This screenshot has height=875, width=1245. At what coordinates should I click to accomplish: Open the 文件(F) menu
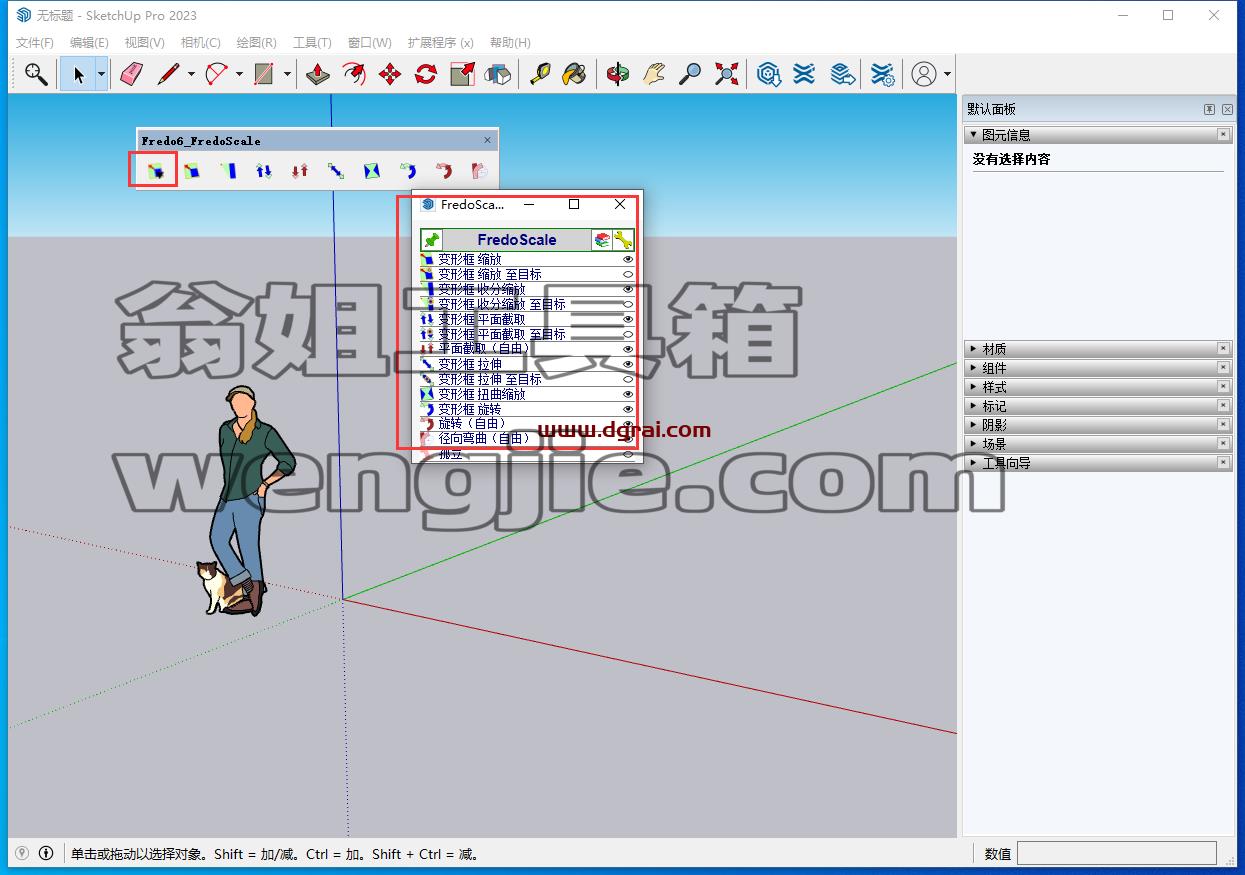tap(35, 42)
